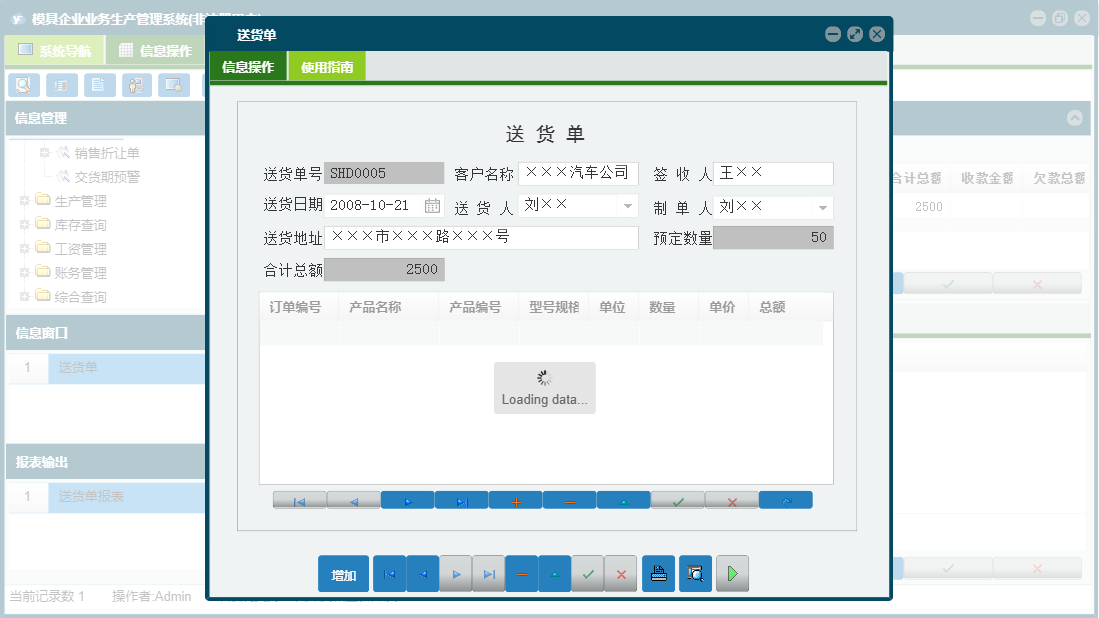
Task: Confirm grid edits with the green checkmark icon
Action: (x=677, y=500)
